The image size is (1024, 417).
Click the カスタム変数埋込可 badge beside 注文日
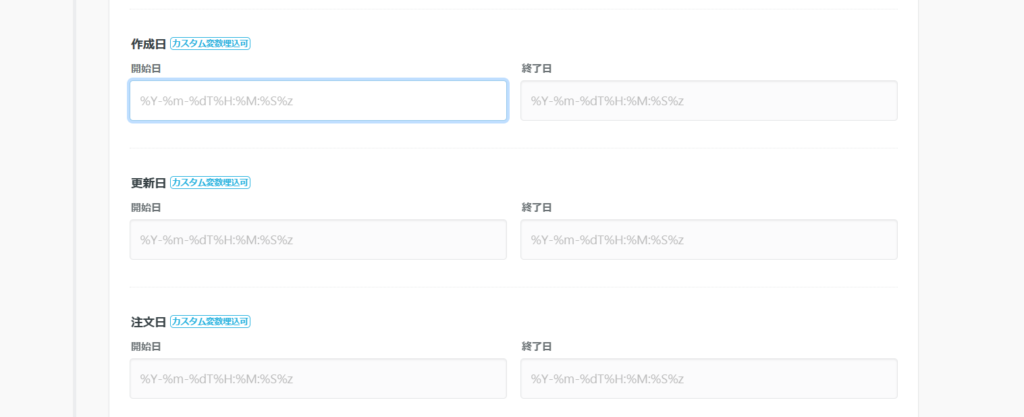click(210, 322)
